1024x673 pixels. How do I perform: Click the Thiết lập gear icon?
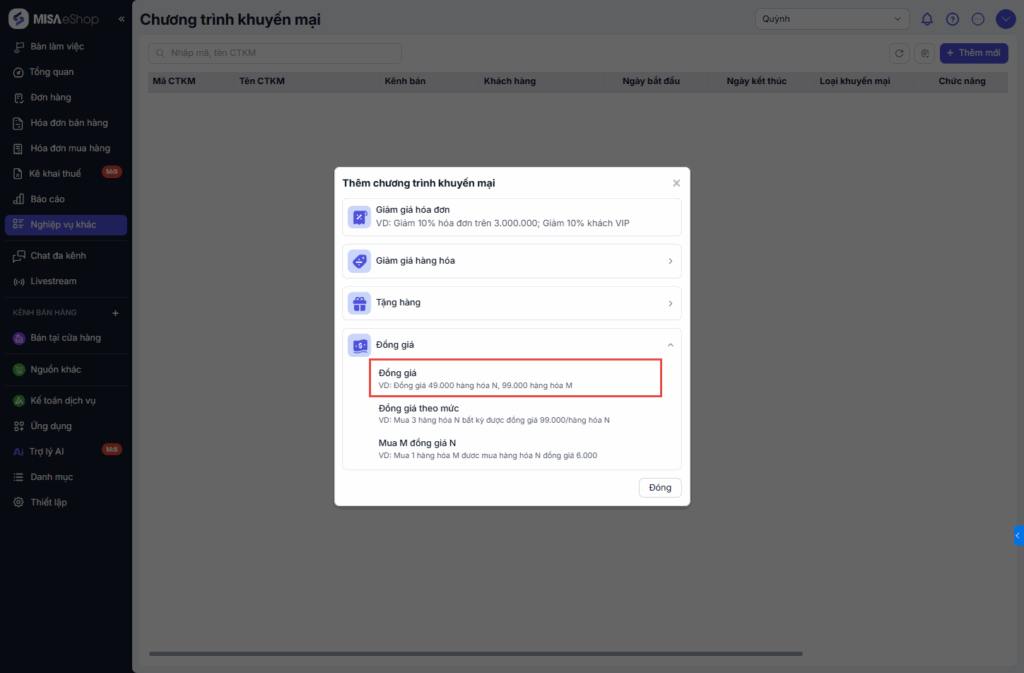18,503
